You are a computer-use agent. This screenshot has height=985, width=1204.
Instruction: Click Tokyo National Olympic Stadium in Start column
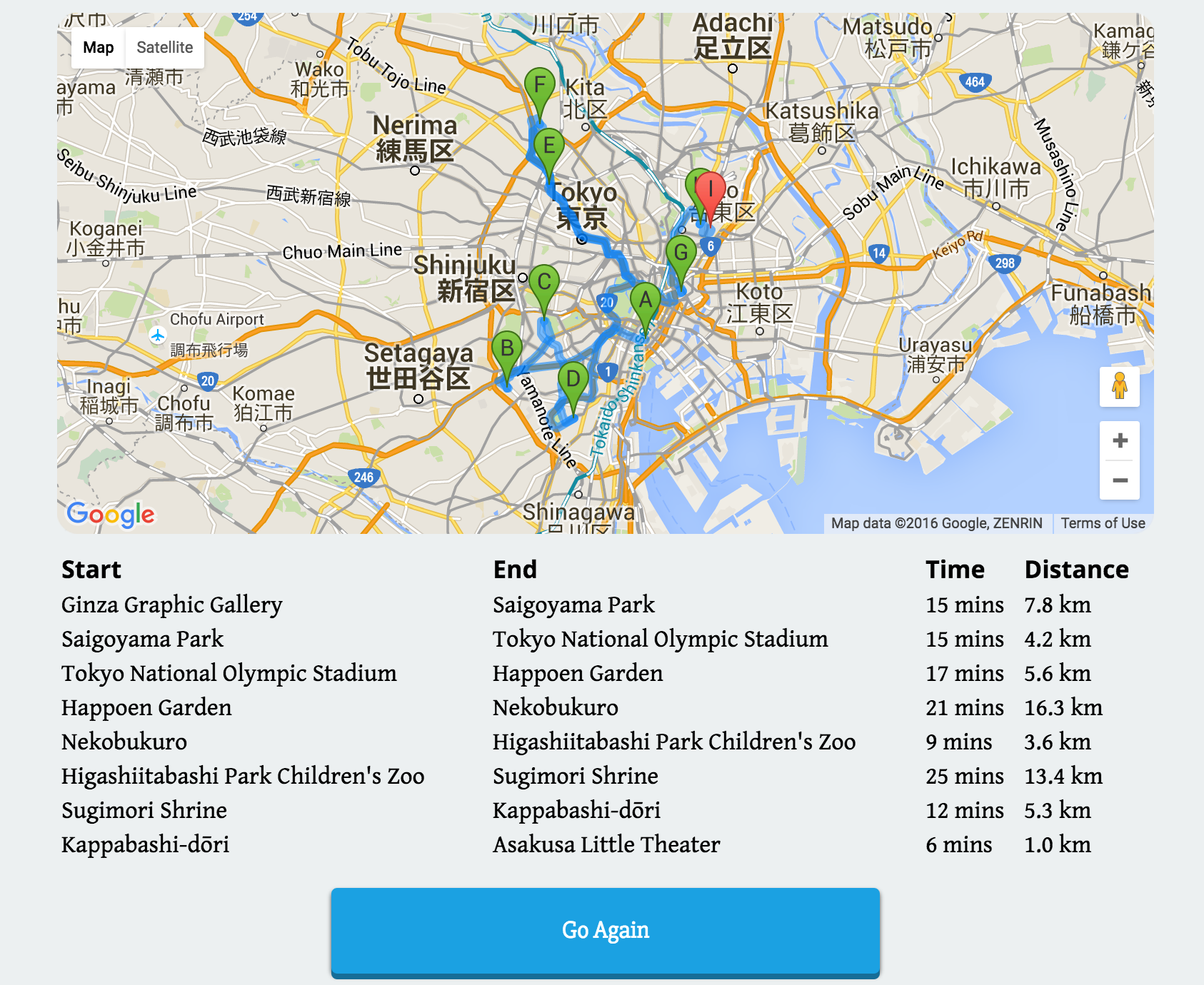229,674
